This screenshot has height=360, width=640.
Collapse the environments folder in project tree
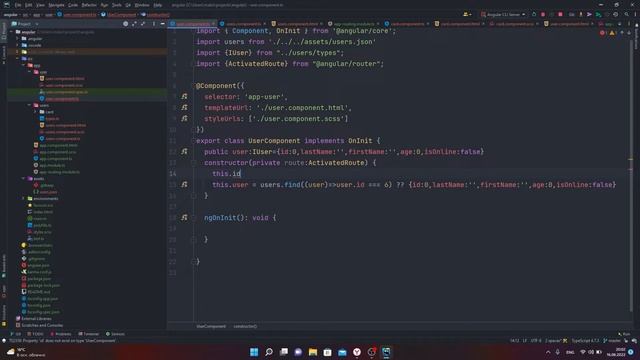(23, 198)
